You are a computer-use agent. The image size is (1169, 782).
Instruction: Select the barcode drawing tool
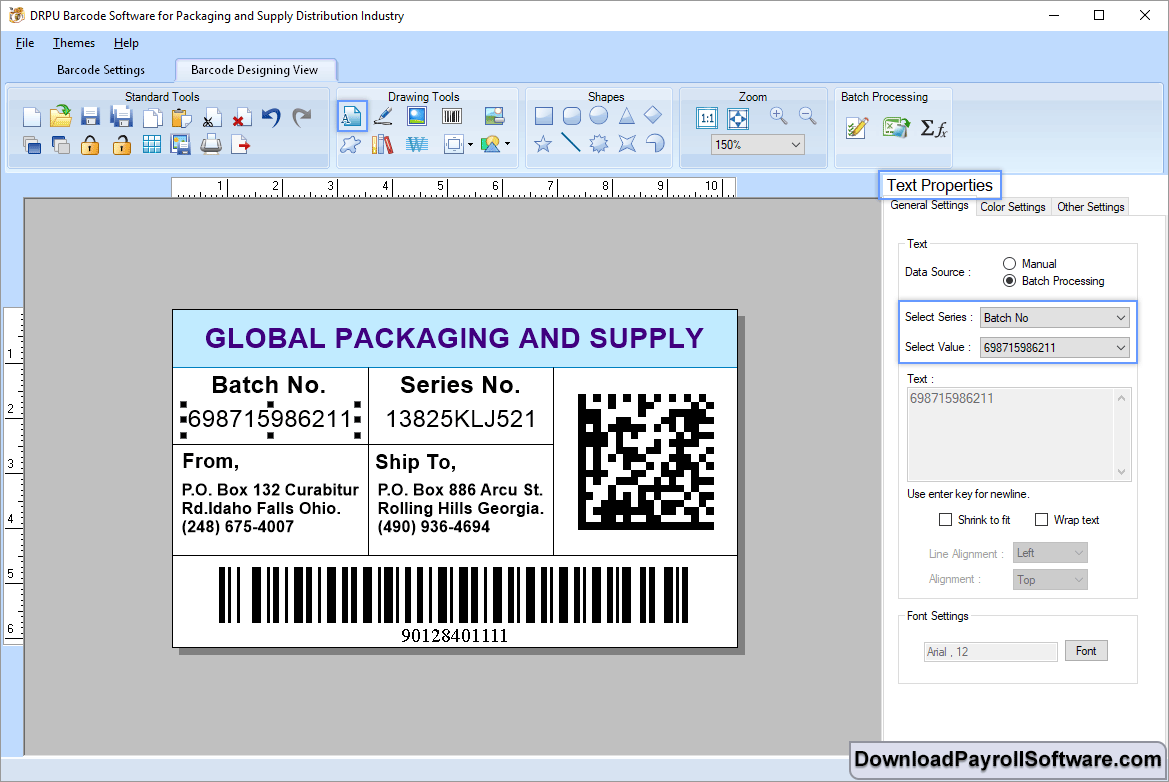click(x=452, y=116)
